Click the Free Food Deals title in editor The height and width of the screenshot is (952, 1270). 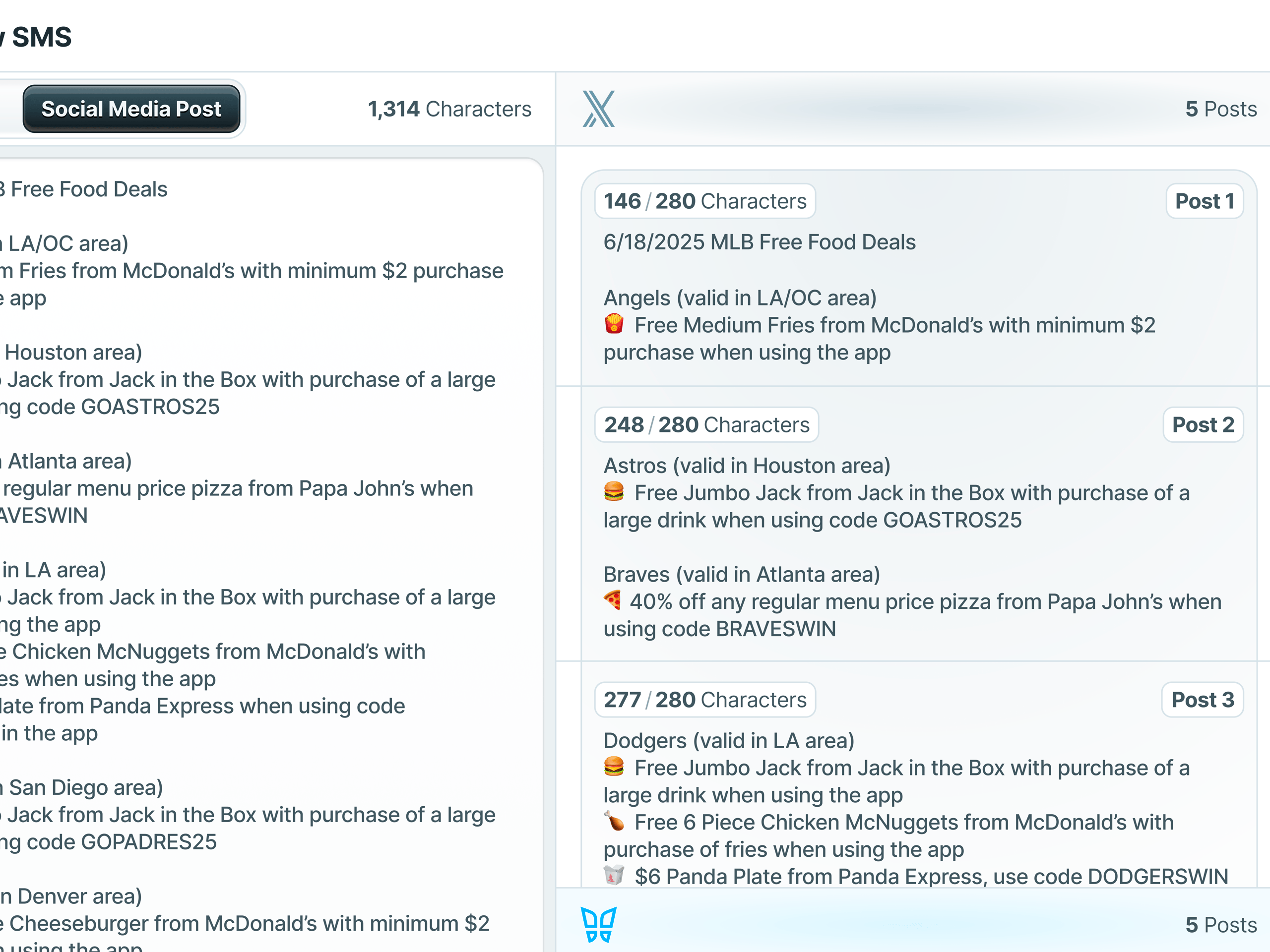pos(84,189)
